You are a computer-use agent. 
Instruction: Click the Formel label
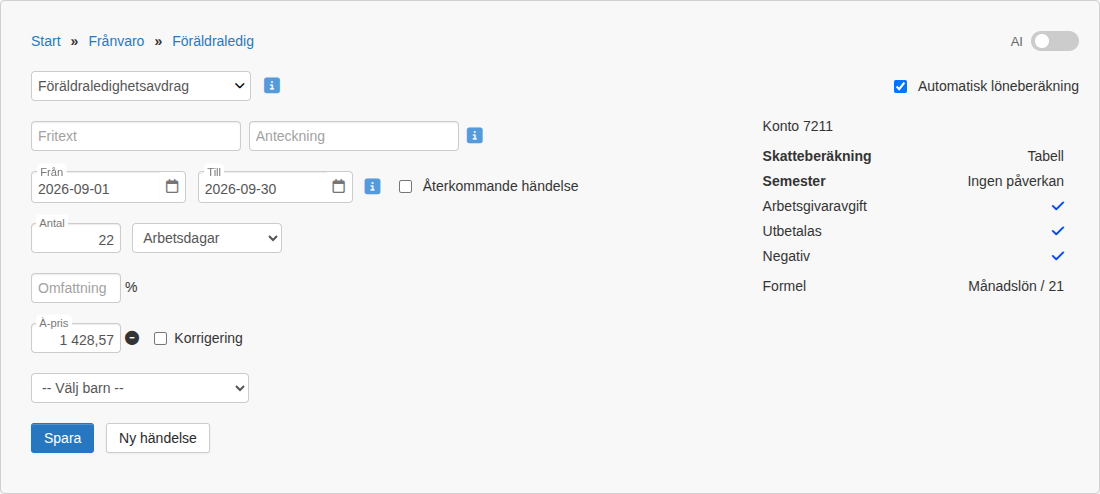pyautogui.click(x=784, y=286)
